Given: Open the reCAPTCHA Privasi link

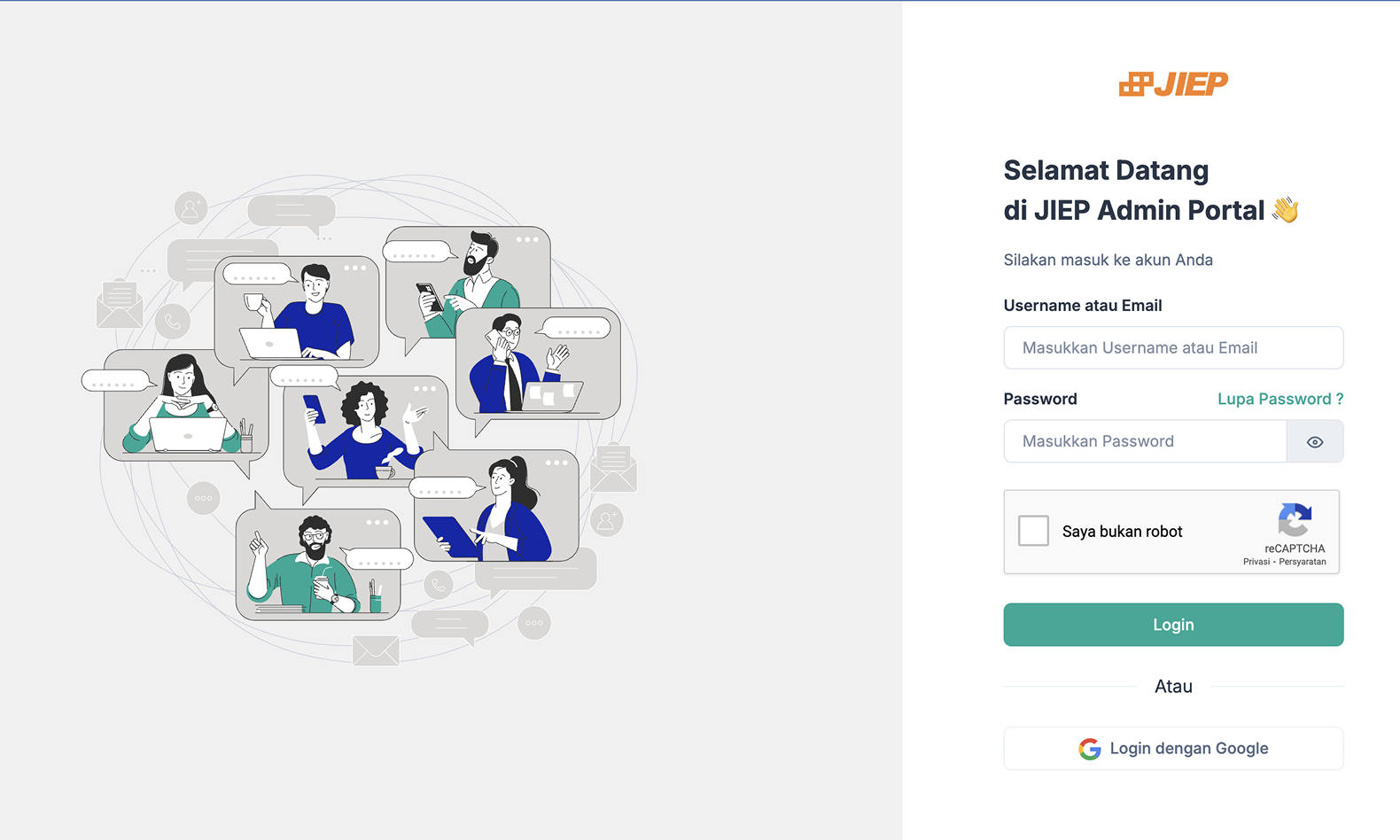Looking at the screenshot, I should (x=1256, y=562).
